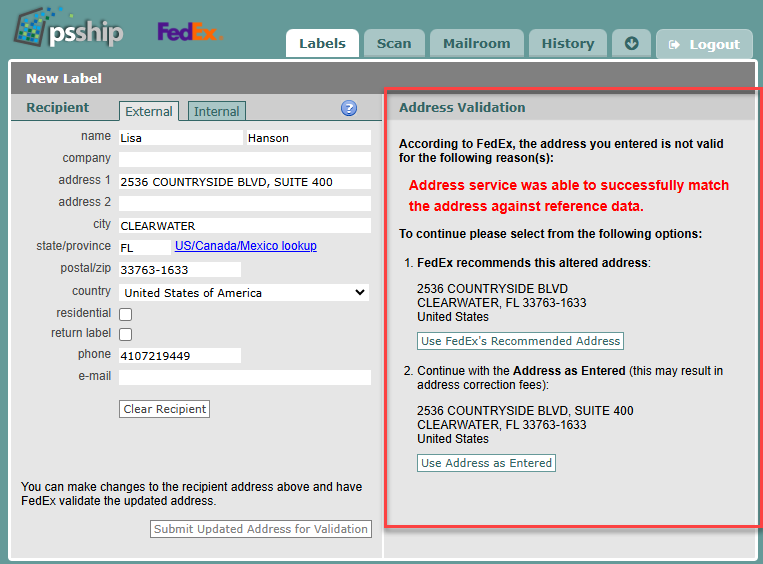763x564 pixels.
Task: Click the red address match message
Action: pos(568,196)
